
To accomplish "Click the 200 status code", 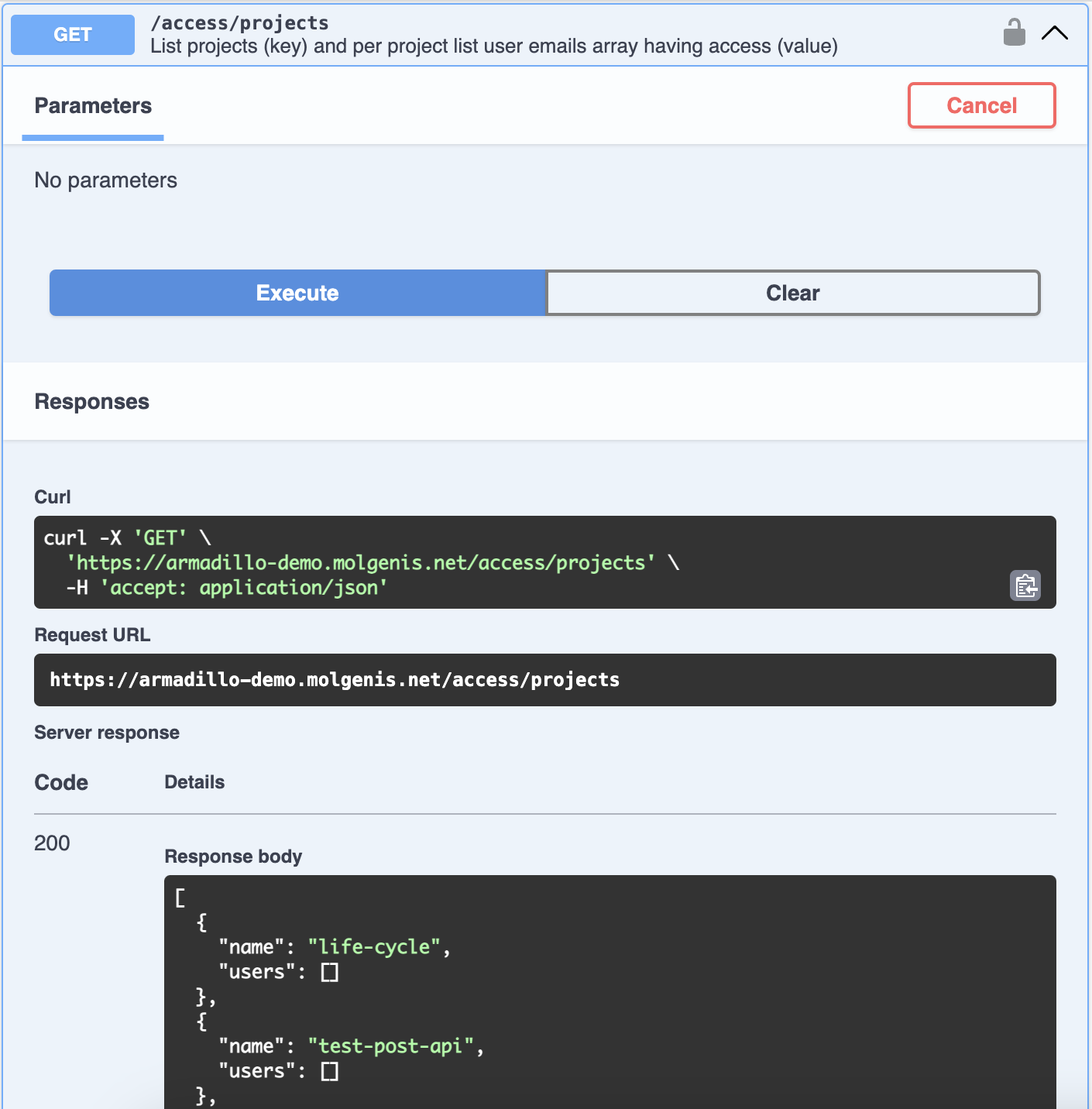I will tap(52, 843).
